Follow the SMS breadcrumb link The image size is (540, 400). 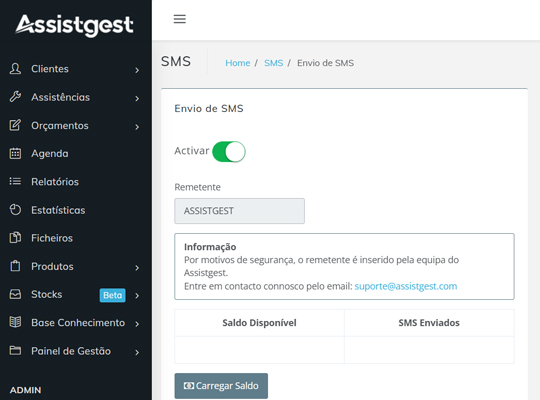tap(273, 63)
